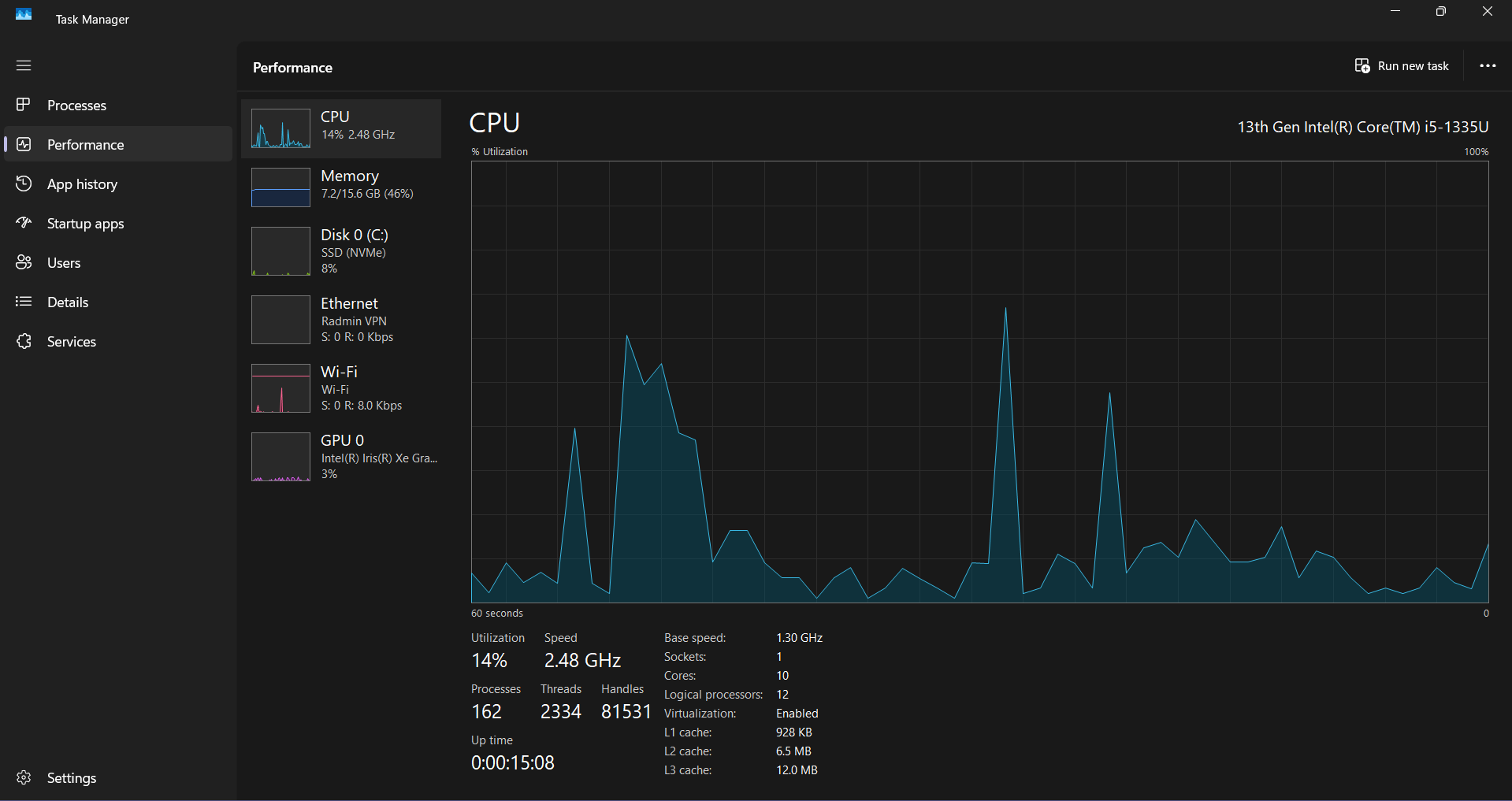Click the Services puzzle icon

click(x=24, y=341)
